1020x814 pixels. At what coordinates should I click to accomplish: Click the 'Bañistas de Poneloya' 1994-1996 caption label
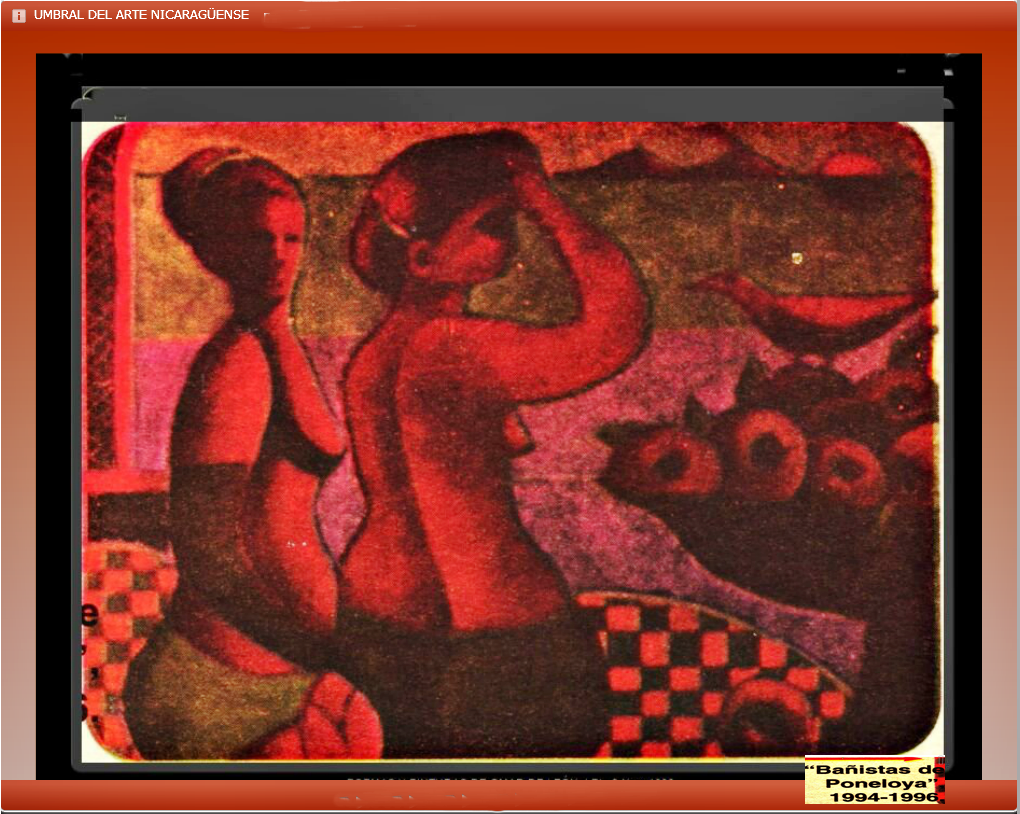[874, 780]
